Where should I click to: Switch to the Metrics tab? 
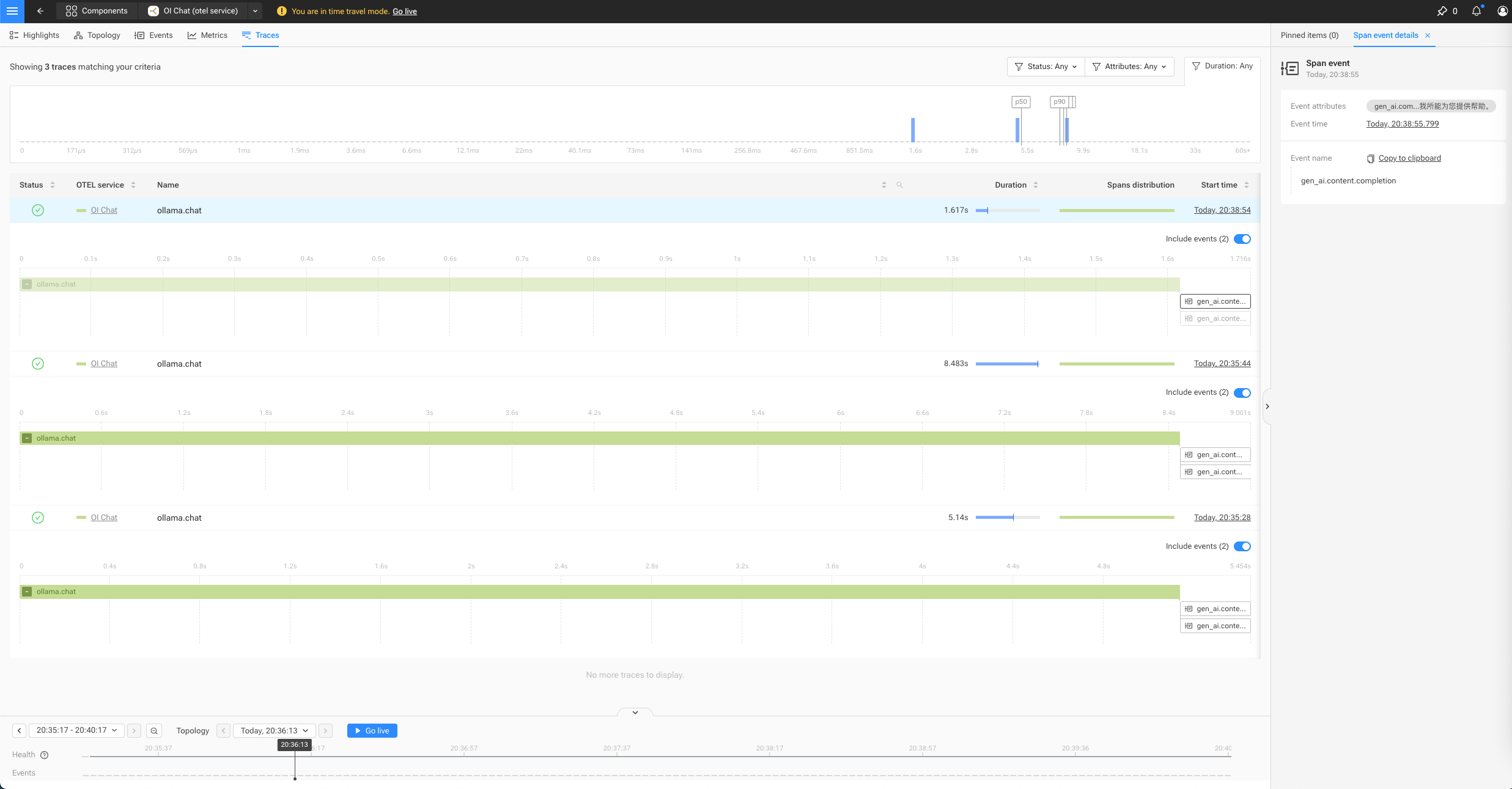tap(207, 35)
